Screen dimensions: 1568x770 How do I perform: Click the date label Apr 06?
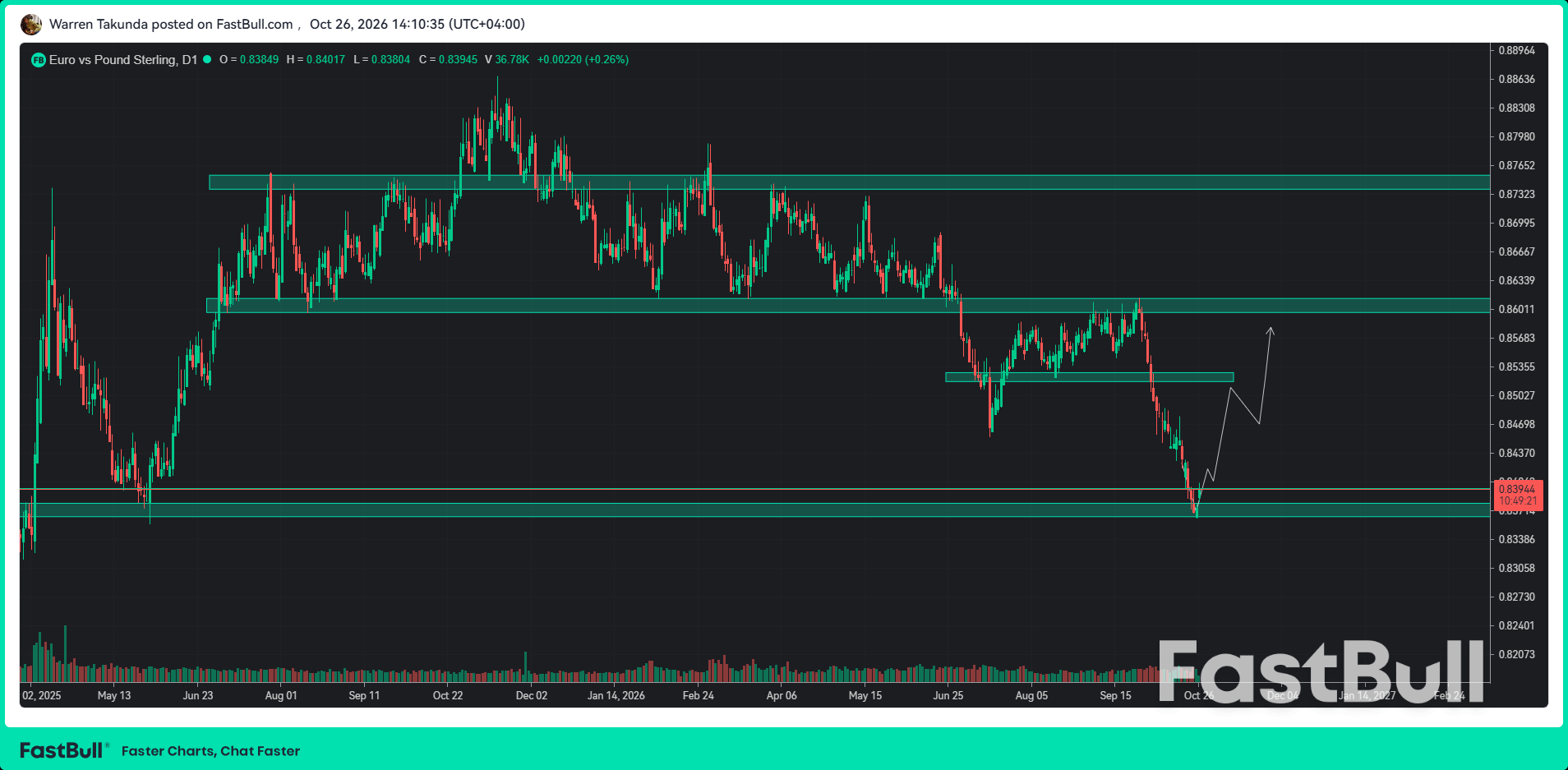(x=782, y=695)
